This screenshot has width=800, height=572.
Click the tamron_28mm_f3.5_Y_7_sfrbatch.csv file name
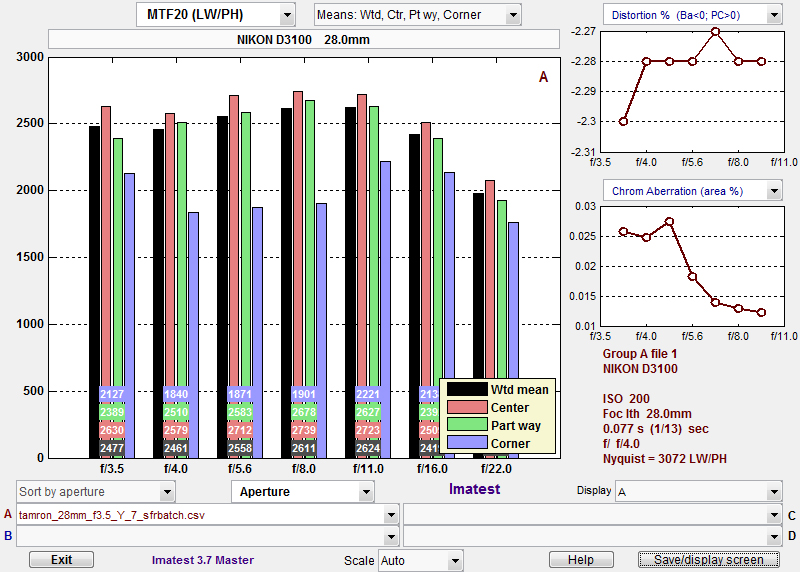(112, 515)
